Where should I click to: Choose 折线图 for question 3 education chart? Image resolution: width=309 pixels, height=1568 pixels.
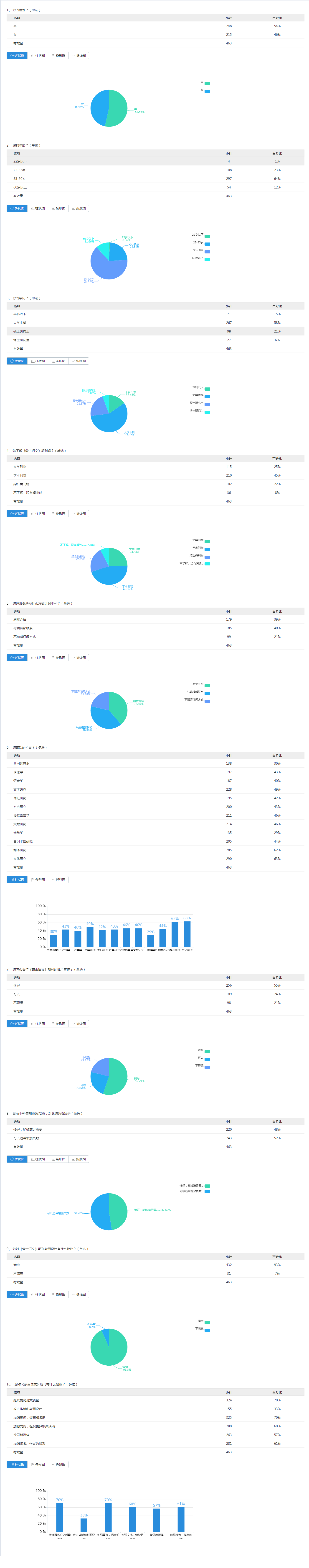click(79, 361)
